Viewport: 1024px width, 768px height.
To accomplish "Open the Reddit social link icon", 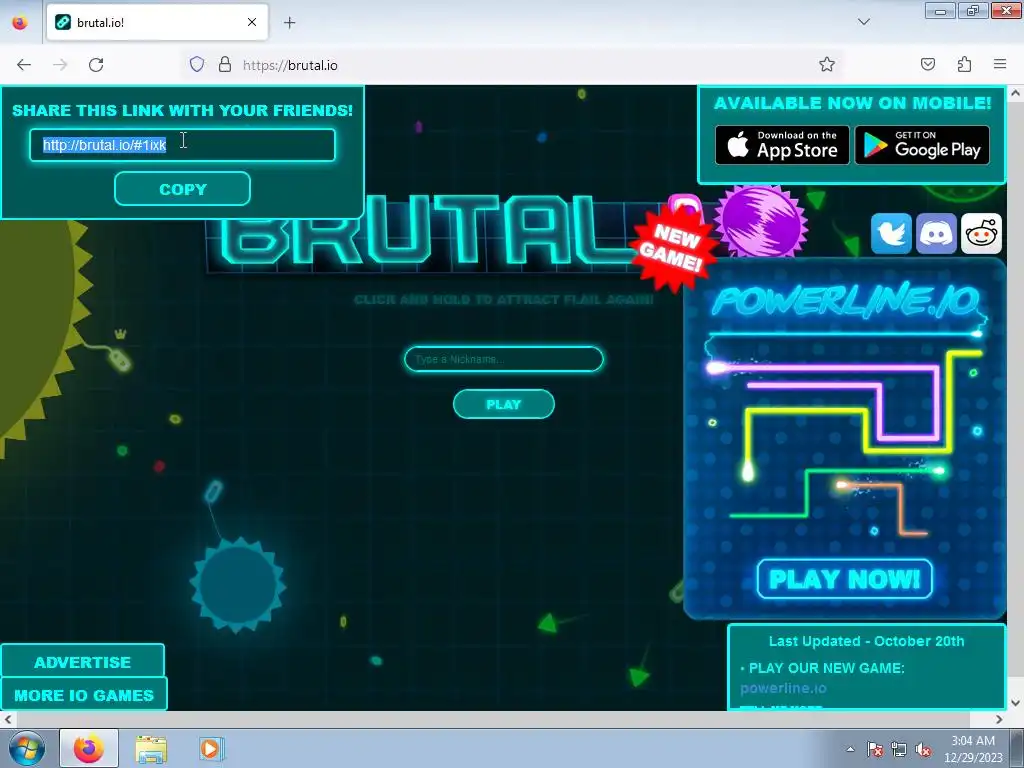I will pos(982,233).
